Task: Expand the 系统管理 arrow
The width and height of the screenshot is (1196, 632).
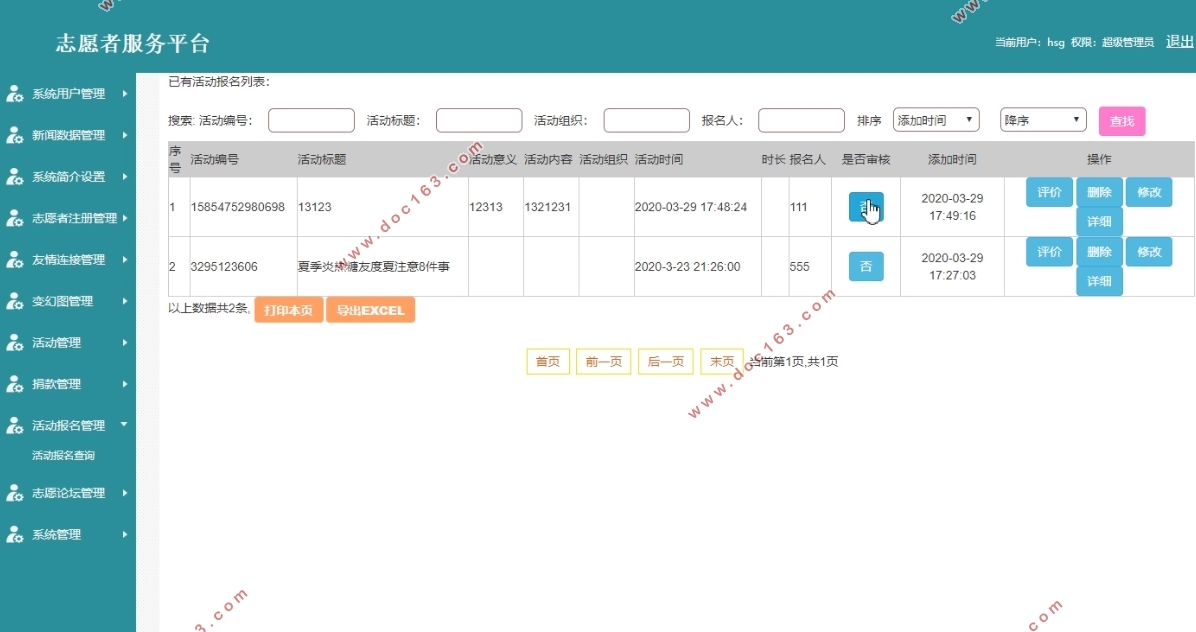Action: point(124,534)
